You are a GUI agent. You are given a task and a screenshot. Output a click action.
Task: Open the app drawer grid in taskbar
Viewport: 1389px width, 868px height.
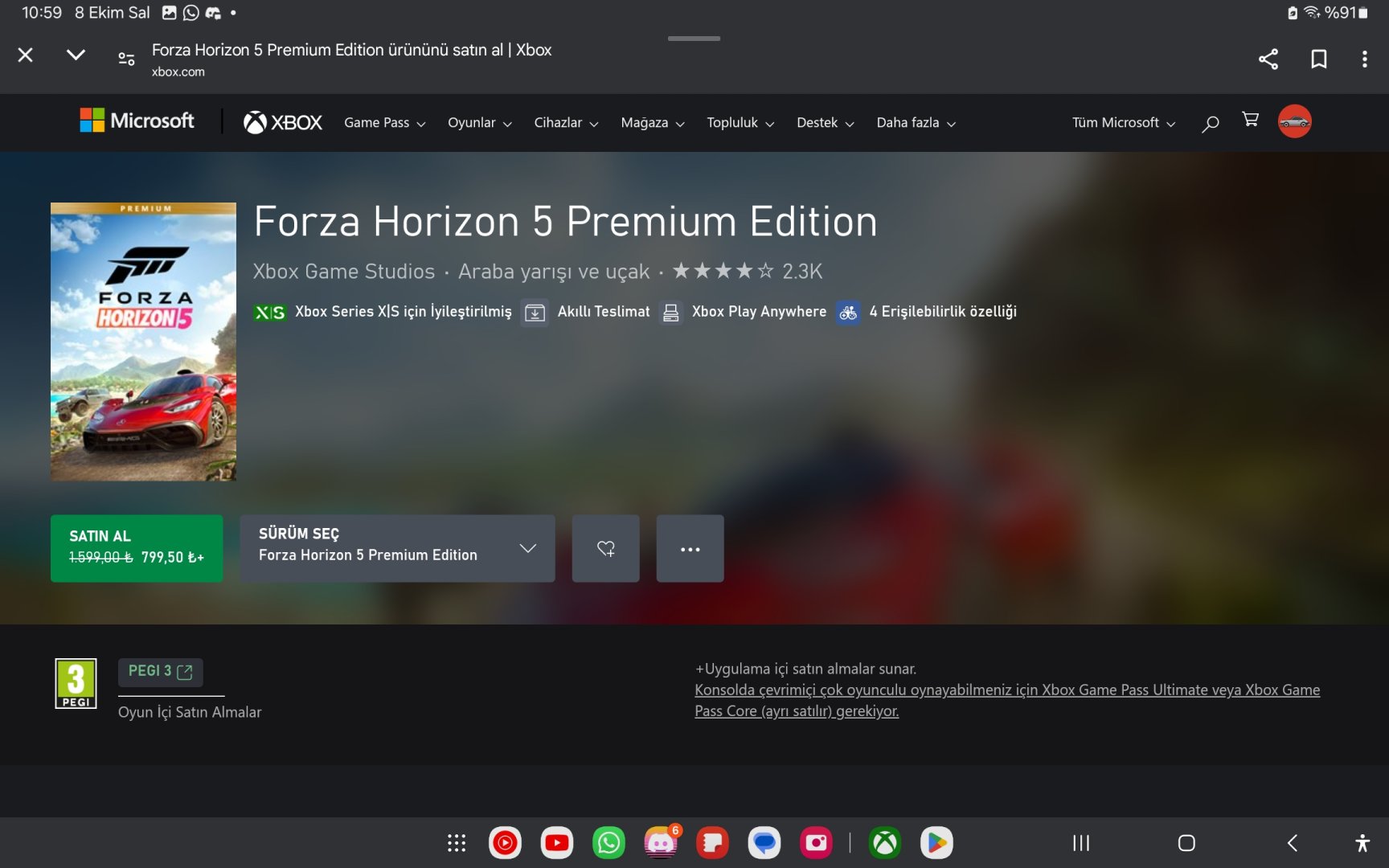point(457,843)
